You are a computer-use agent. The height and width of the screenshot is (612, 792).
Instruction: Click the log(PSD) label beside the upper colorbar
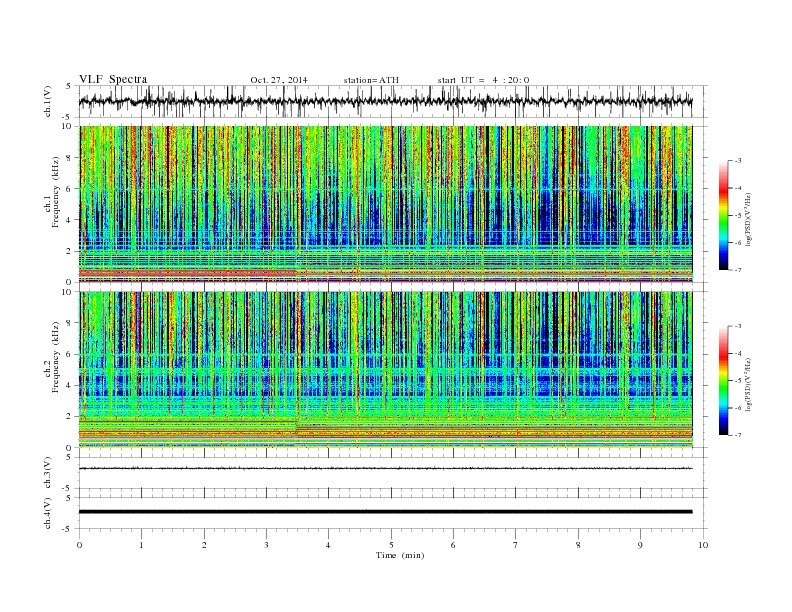coord(748,219)
